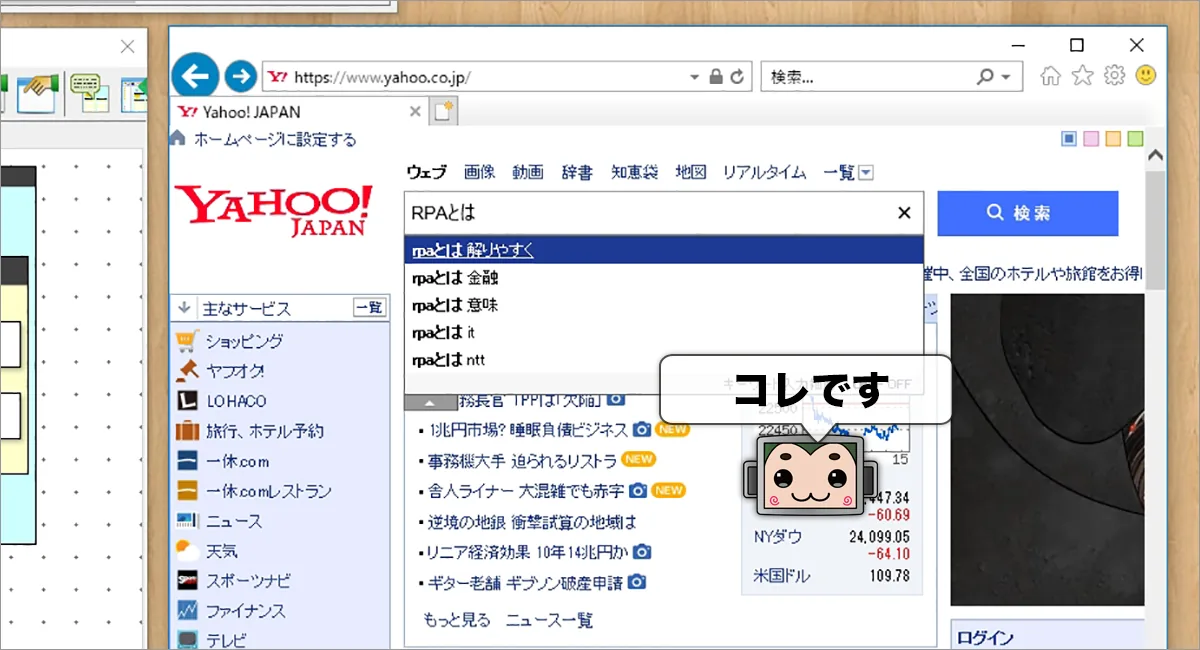
Task: Click the camera icon beside 舎人ライナー headline
Action: [x=639, y=490]
